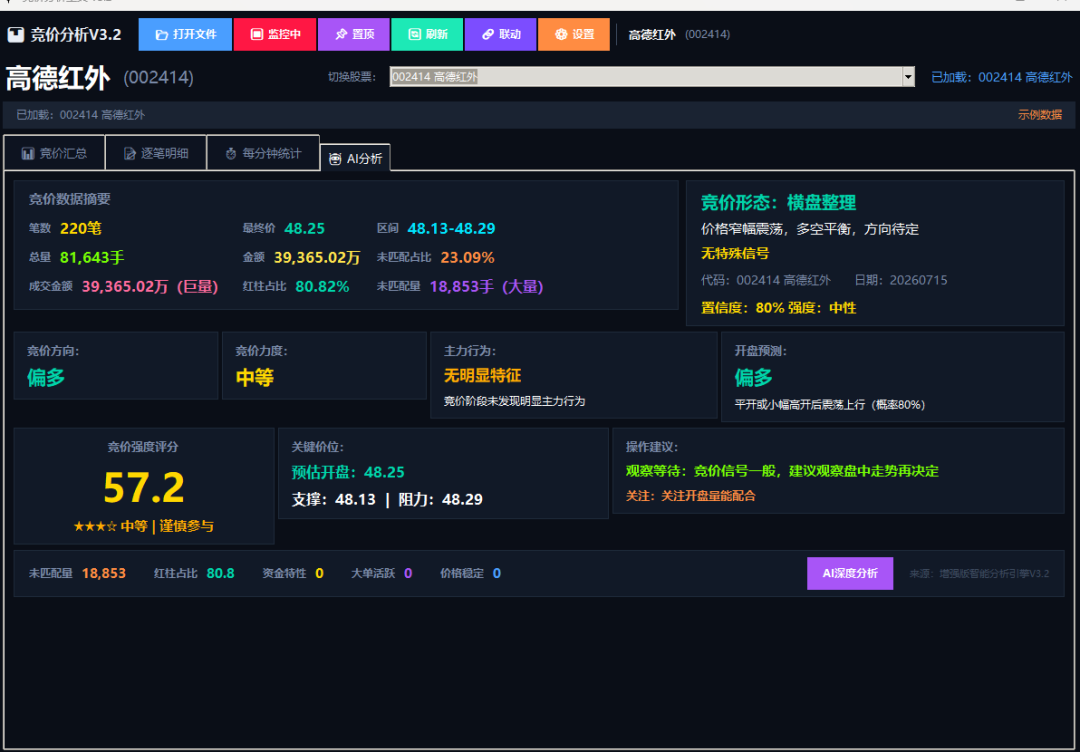1080x752 pixels.
Task: Click the 57.2 auction strength score
Action: (x=144, y=487)
